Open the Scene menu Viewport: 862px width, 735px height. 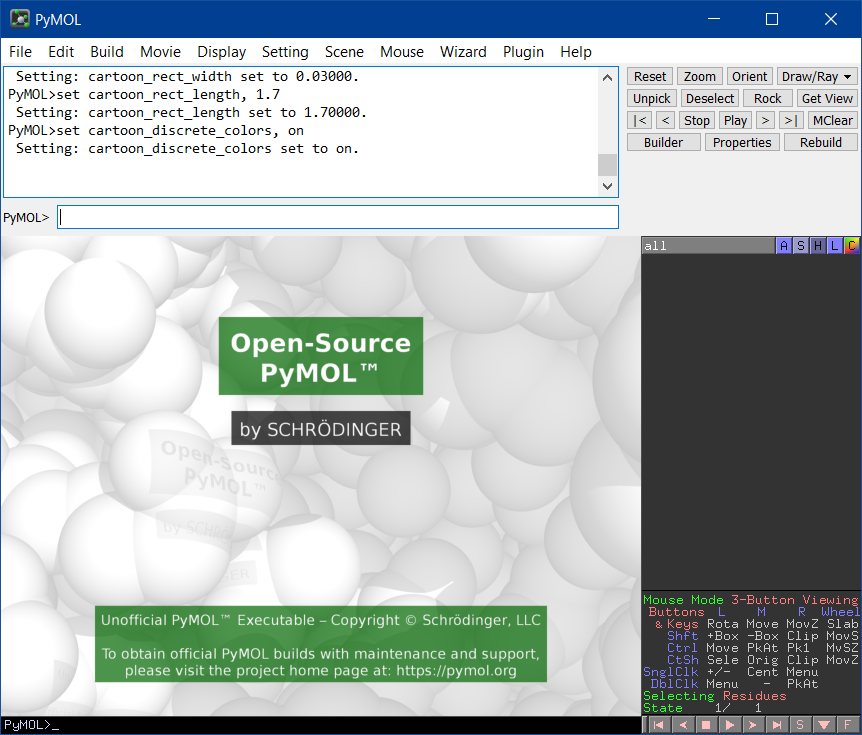pyautogui.click(x=344, y=52)
